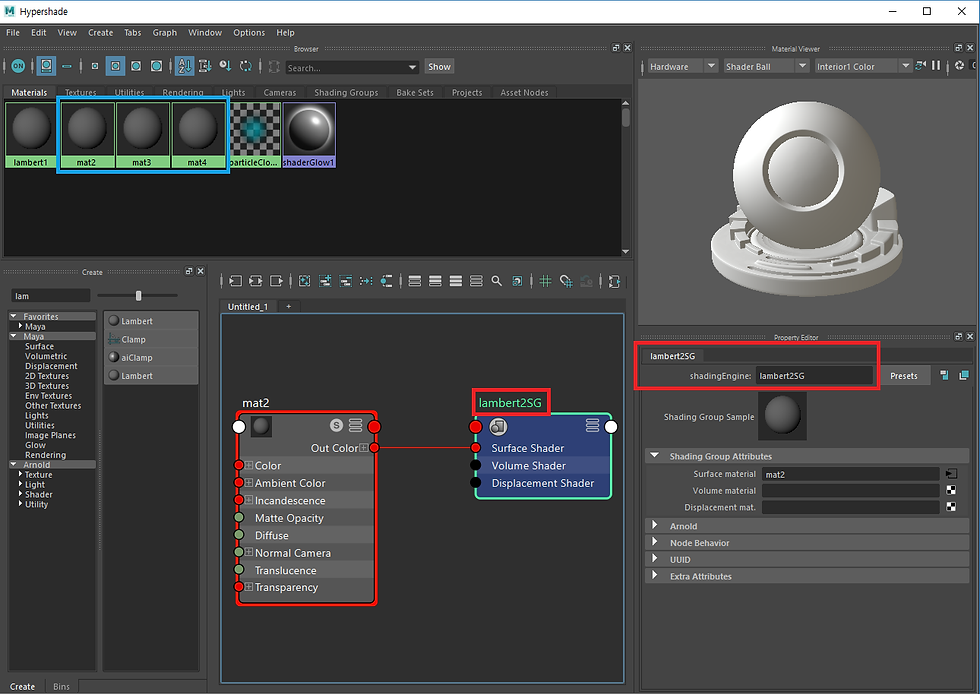
Task: Sort Browser materials by name A-Z
Action: coord(184,66)
